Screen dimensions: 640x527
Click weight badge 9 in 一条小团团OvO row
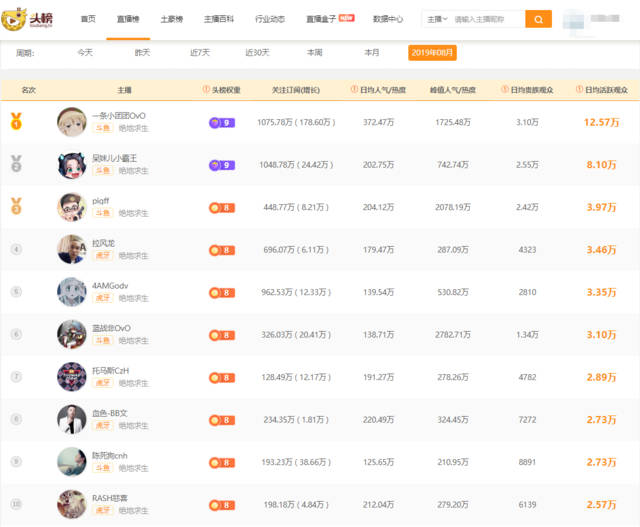(222, 122)
